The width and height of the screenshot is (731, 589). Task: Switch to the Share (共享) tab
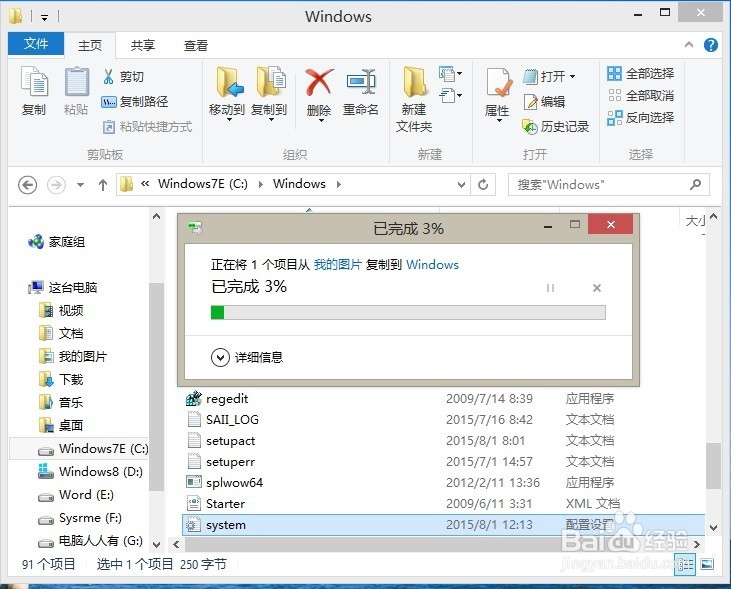143,46
